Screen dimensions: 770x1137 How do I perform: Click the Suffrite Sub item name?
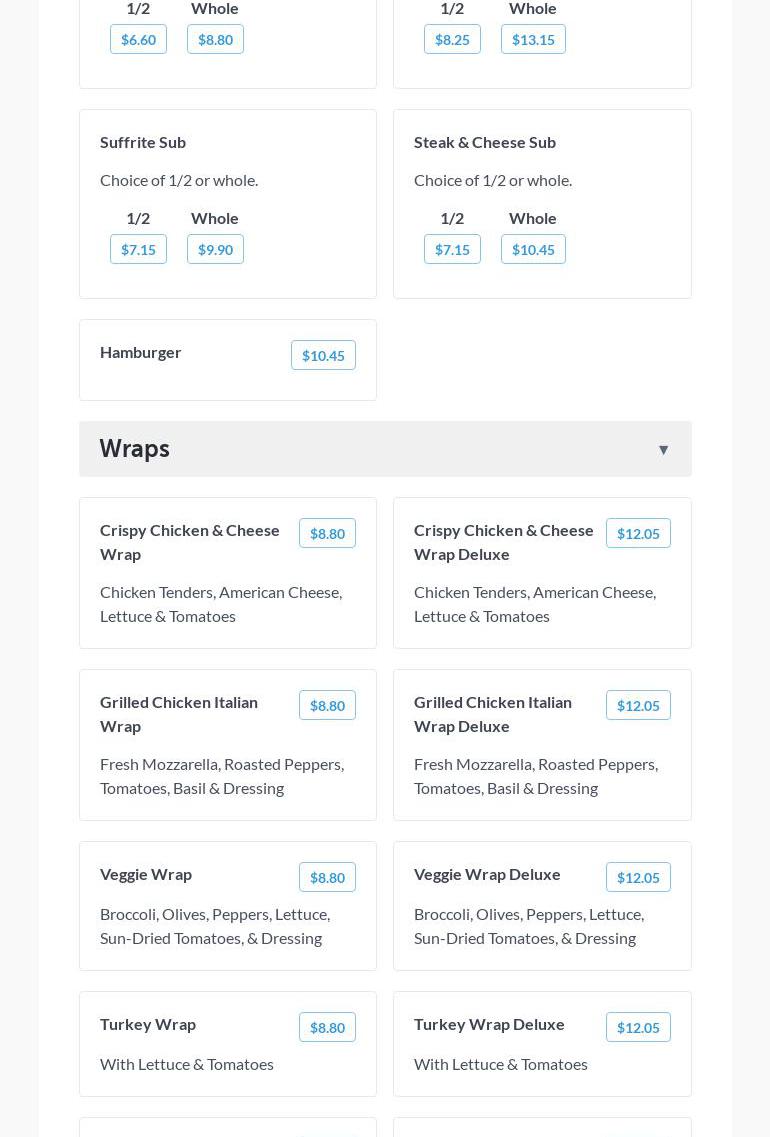(143, 142)
